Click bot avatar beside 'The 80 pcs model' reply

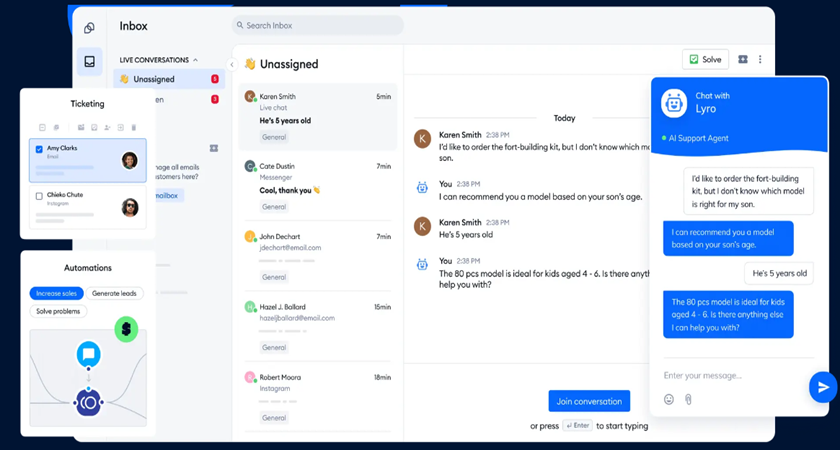(422, 264)
